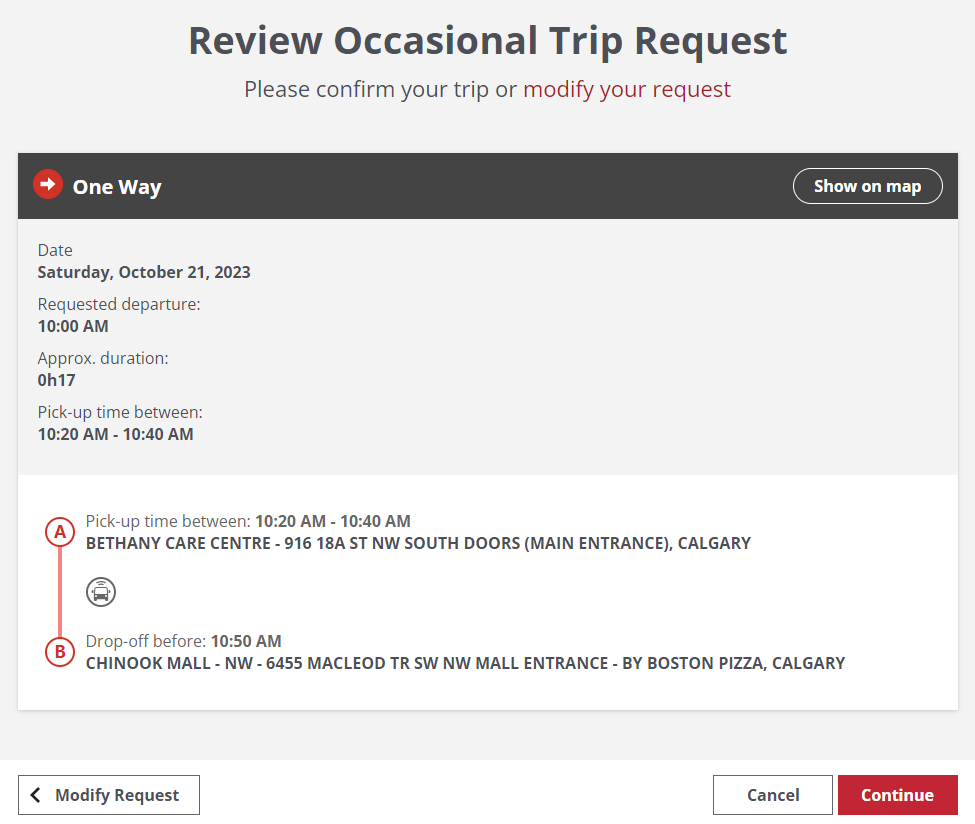Confirm the trip with Continue
Viewport: 975px width, 824px height.
[897, 795]
